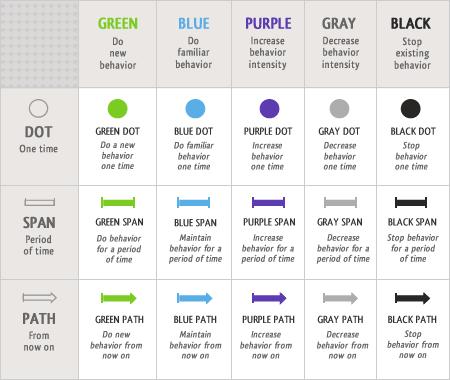Select the gray span bar icon
This screenshot has width=450, height=380.
pyautogui.click(x=340, y=202)
